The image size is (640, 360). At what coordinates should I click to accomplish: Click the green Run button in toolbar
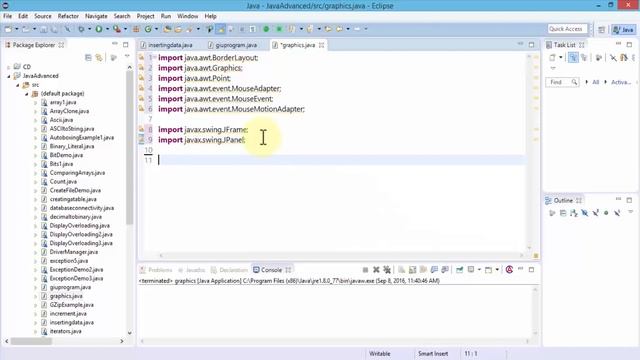click(99, 29)
